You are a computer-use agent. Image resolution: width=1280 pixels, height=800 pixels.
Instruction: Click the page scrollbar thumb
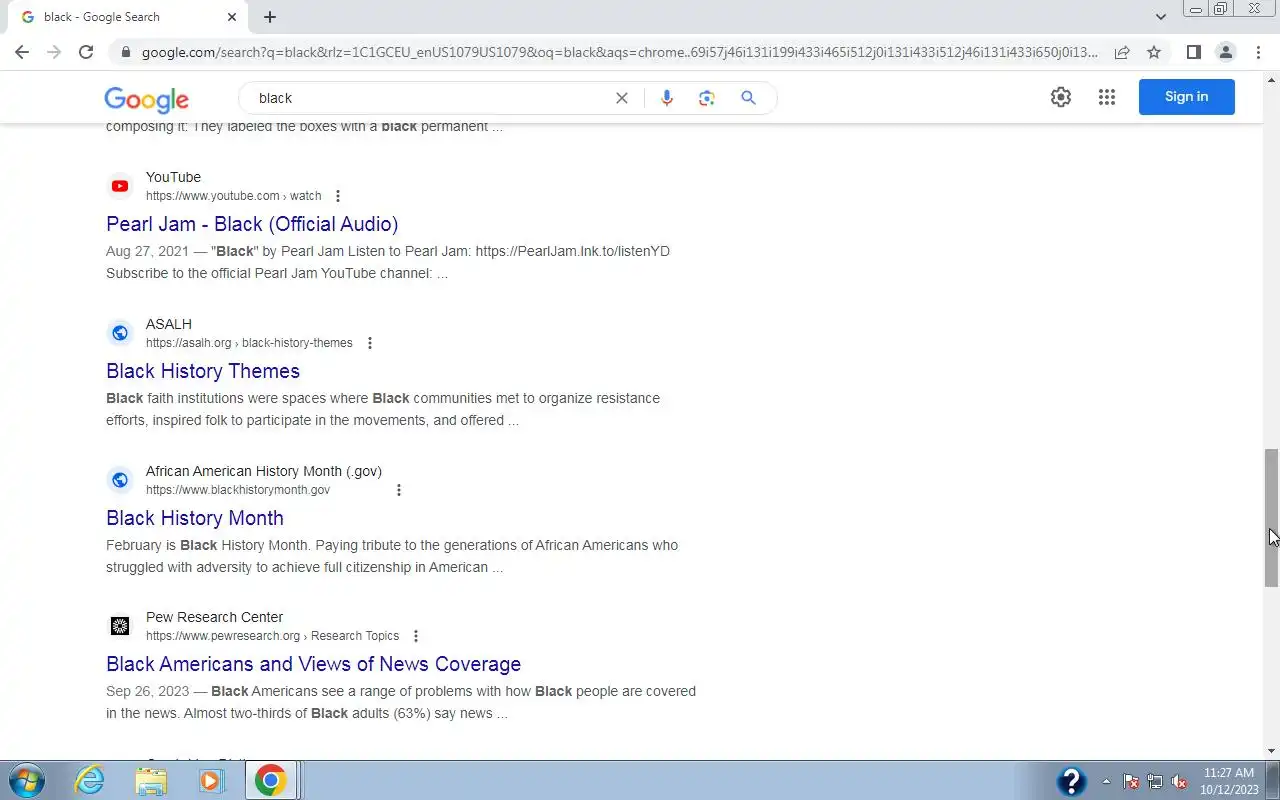tap(1271, 518)
